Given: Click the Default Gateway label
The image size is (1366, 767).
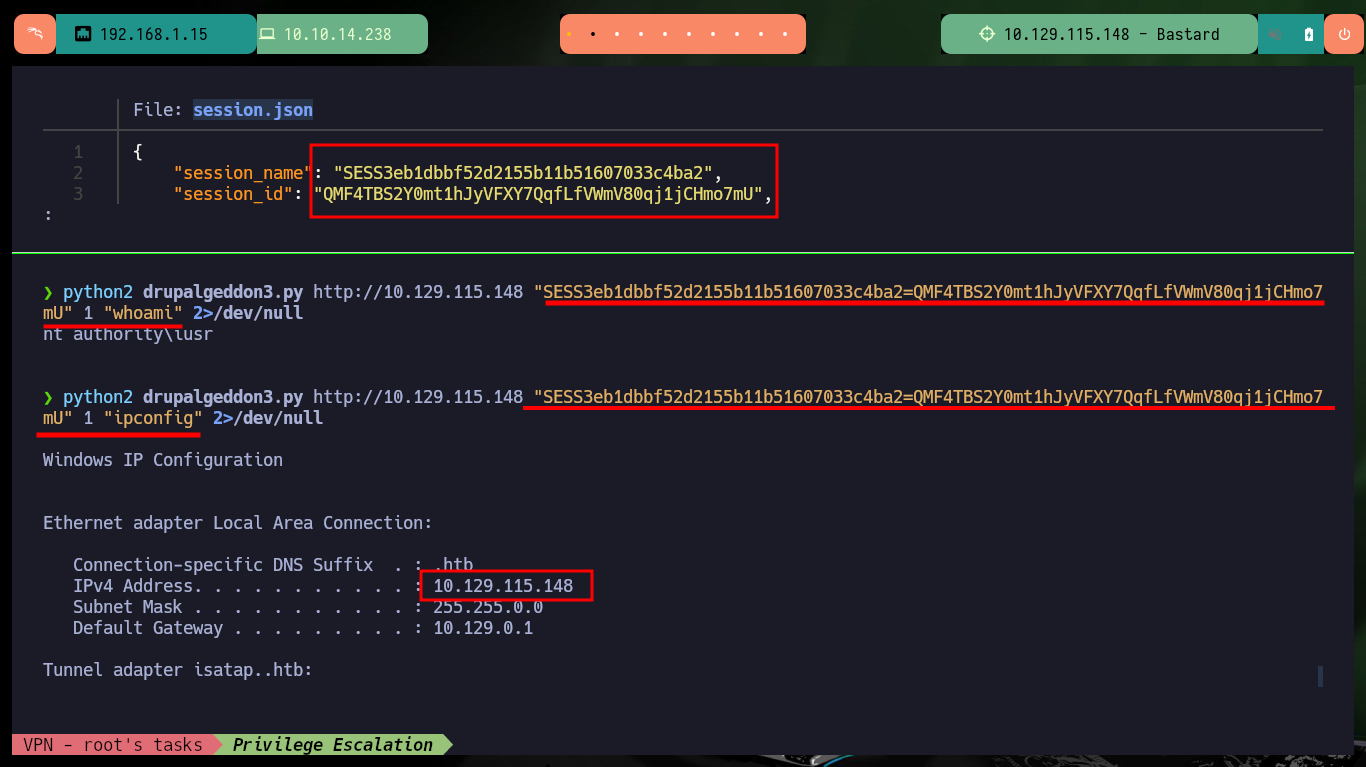Looking at the screenshot, I should [148, 628].
